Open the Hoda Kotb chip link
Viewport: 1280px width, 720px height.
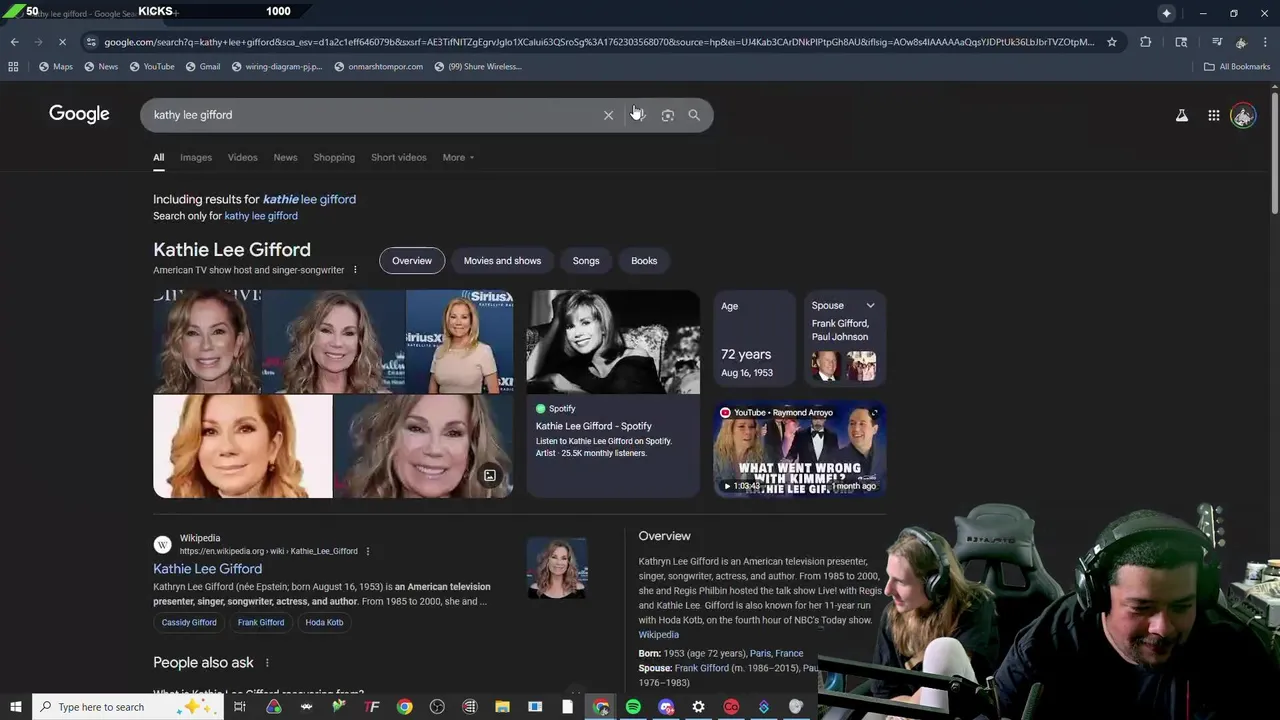coord(324,622)
